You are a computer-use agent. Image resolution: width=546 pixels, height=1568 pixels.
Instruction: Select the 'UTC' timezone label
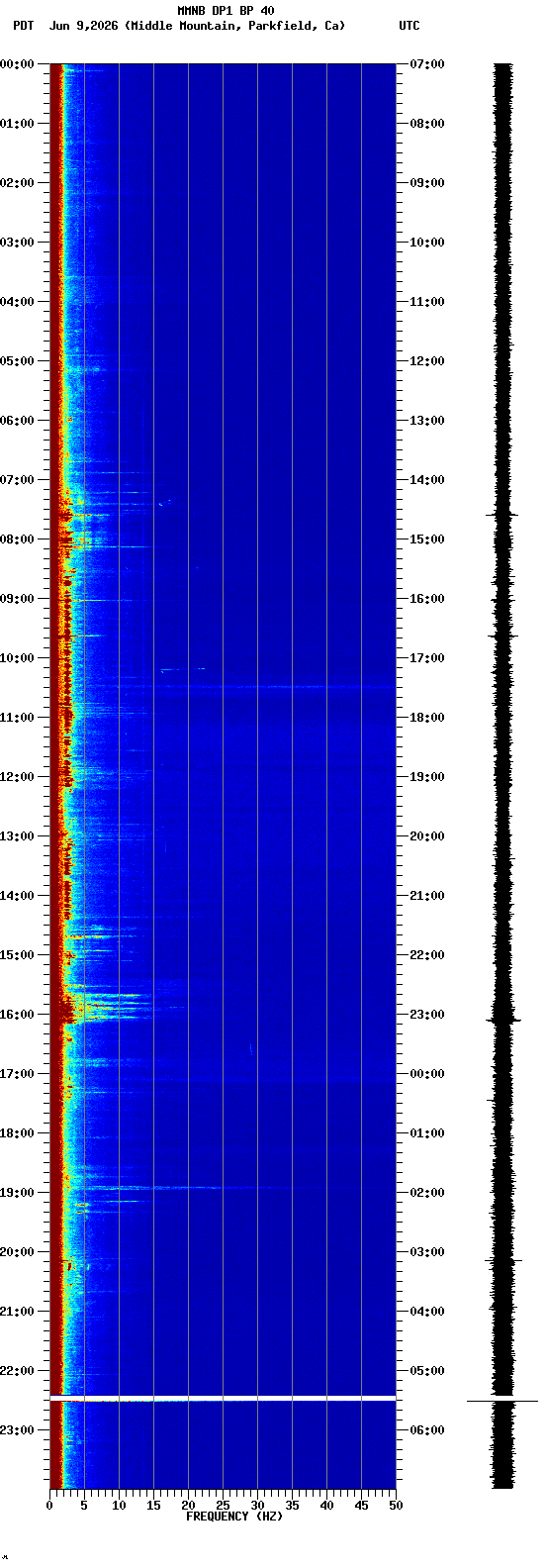coord(409,26)
